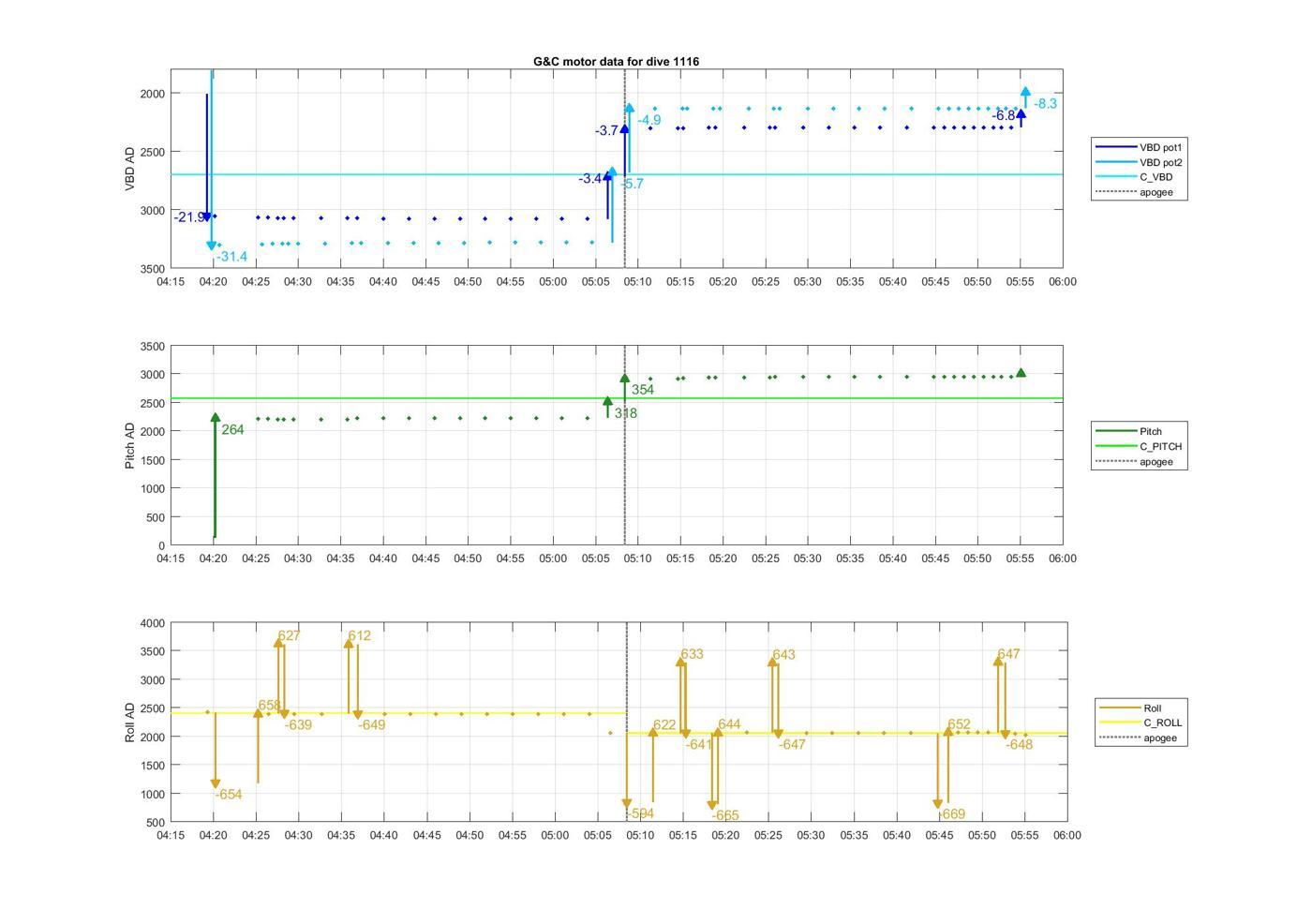
Task: Click the 622 roll annotation
Action: point(664,724)
